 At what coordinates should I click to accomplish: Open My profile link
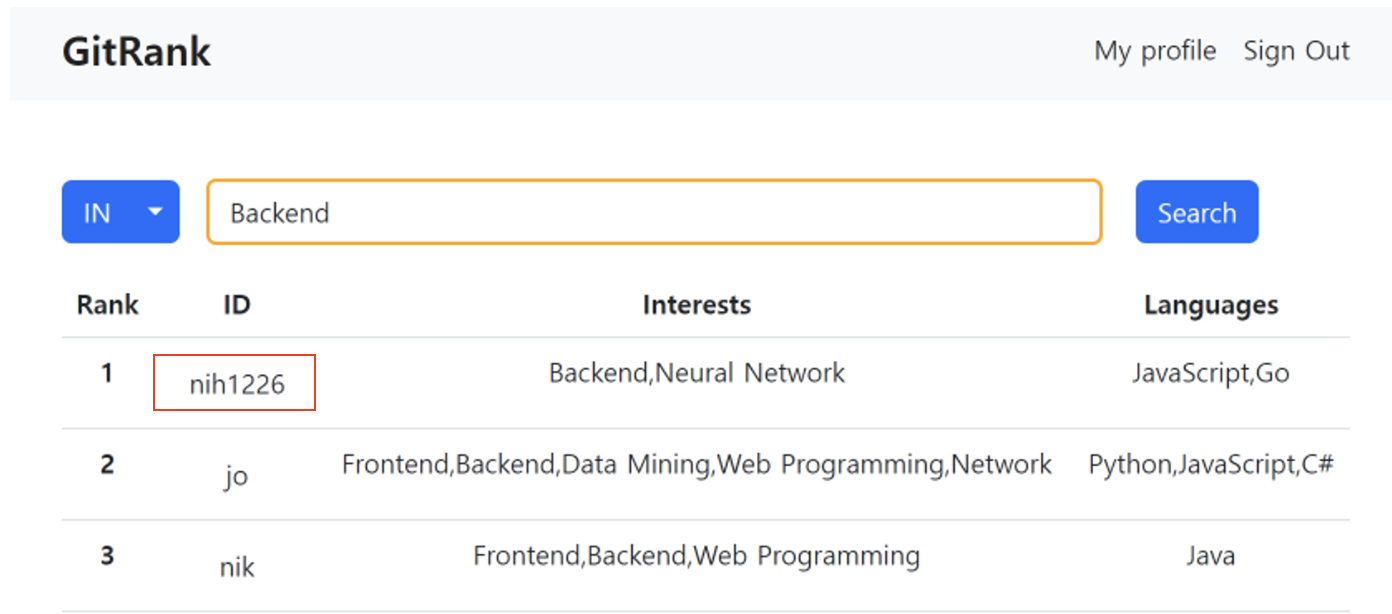point(1155,51)
